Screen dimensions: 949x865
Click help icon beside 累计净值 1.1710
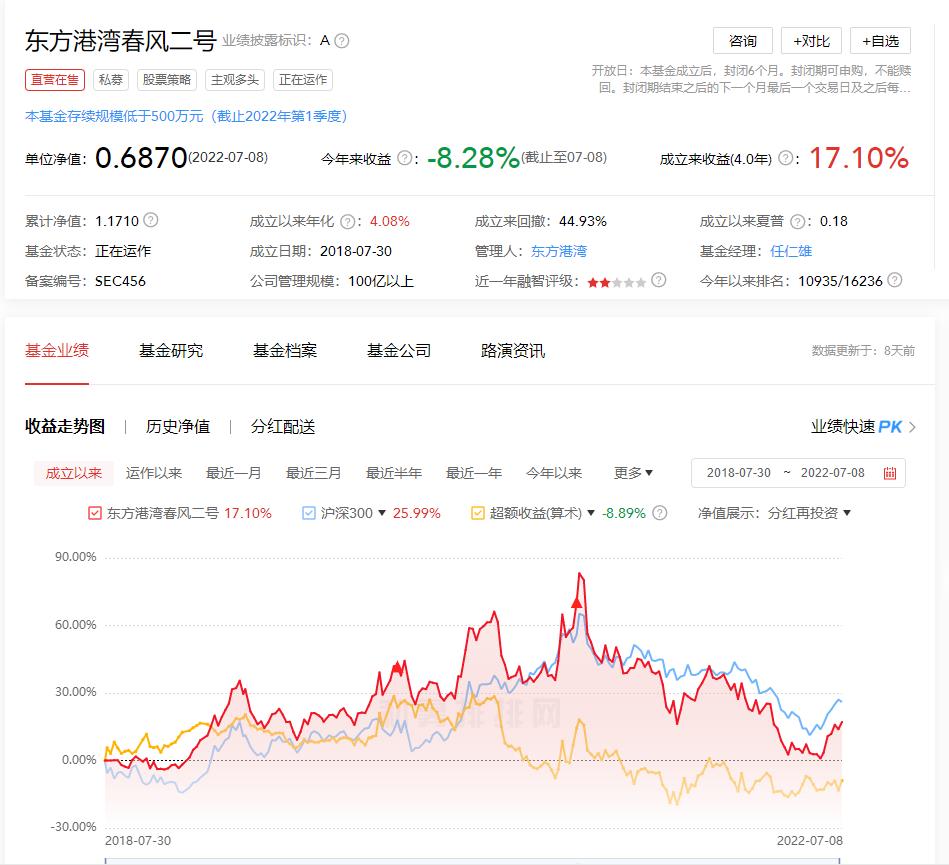[x=151, y=220]
